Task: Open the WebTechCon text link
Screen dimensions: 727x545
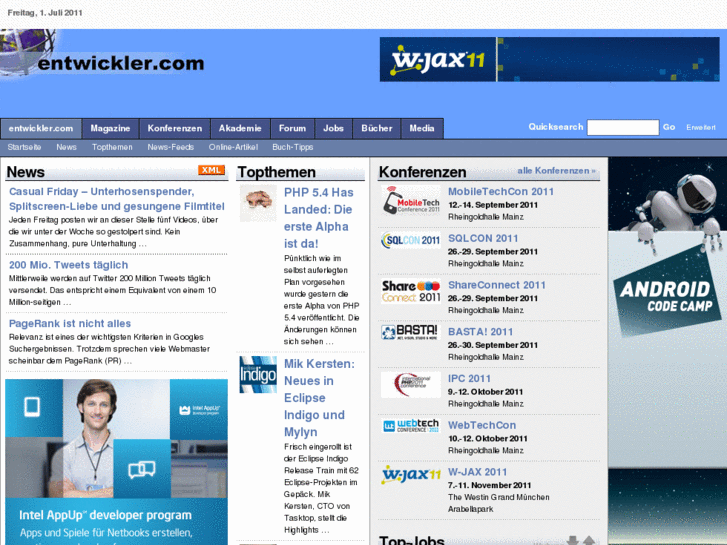Action: [x=482, y=425]
